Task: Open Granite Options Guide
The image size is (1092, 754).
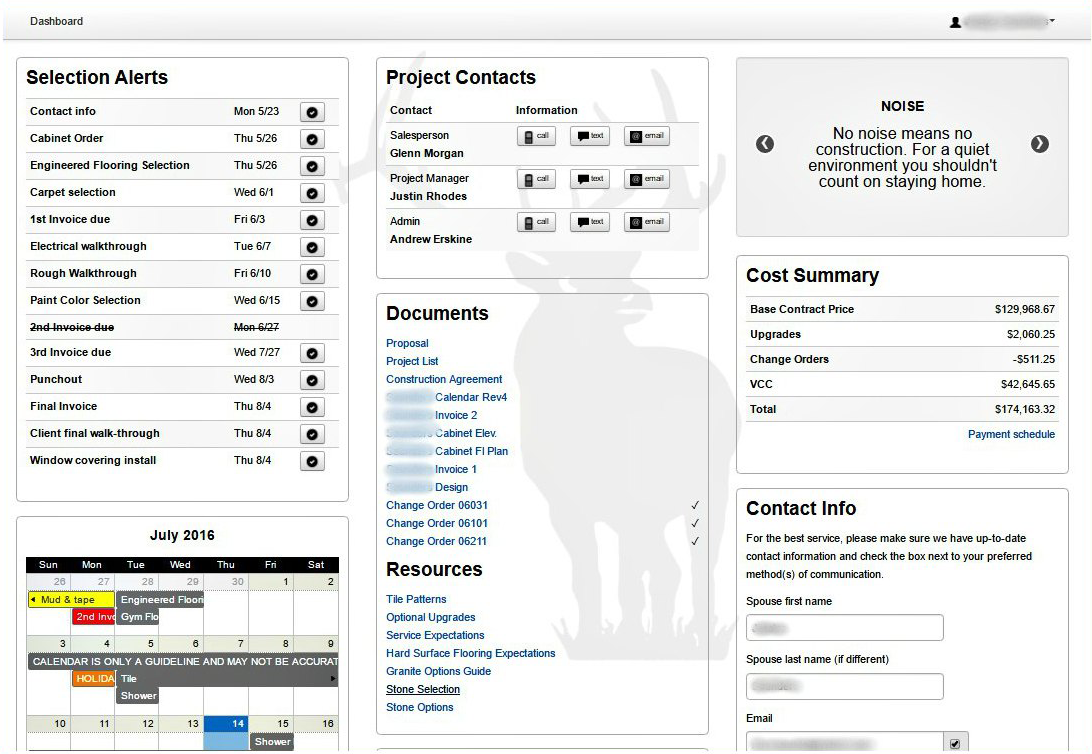Action: click(439, 672)
